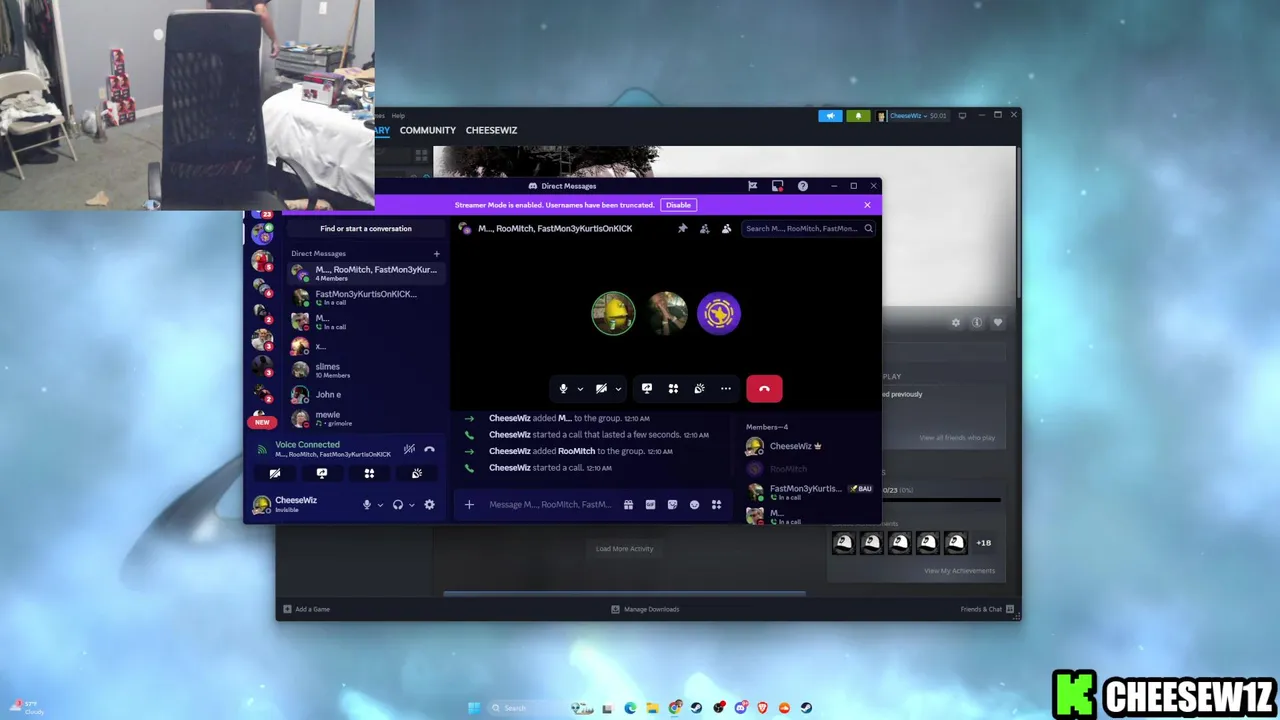
Task: Dismiss the Streamer Mode banner
Action: pos(867,205)
